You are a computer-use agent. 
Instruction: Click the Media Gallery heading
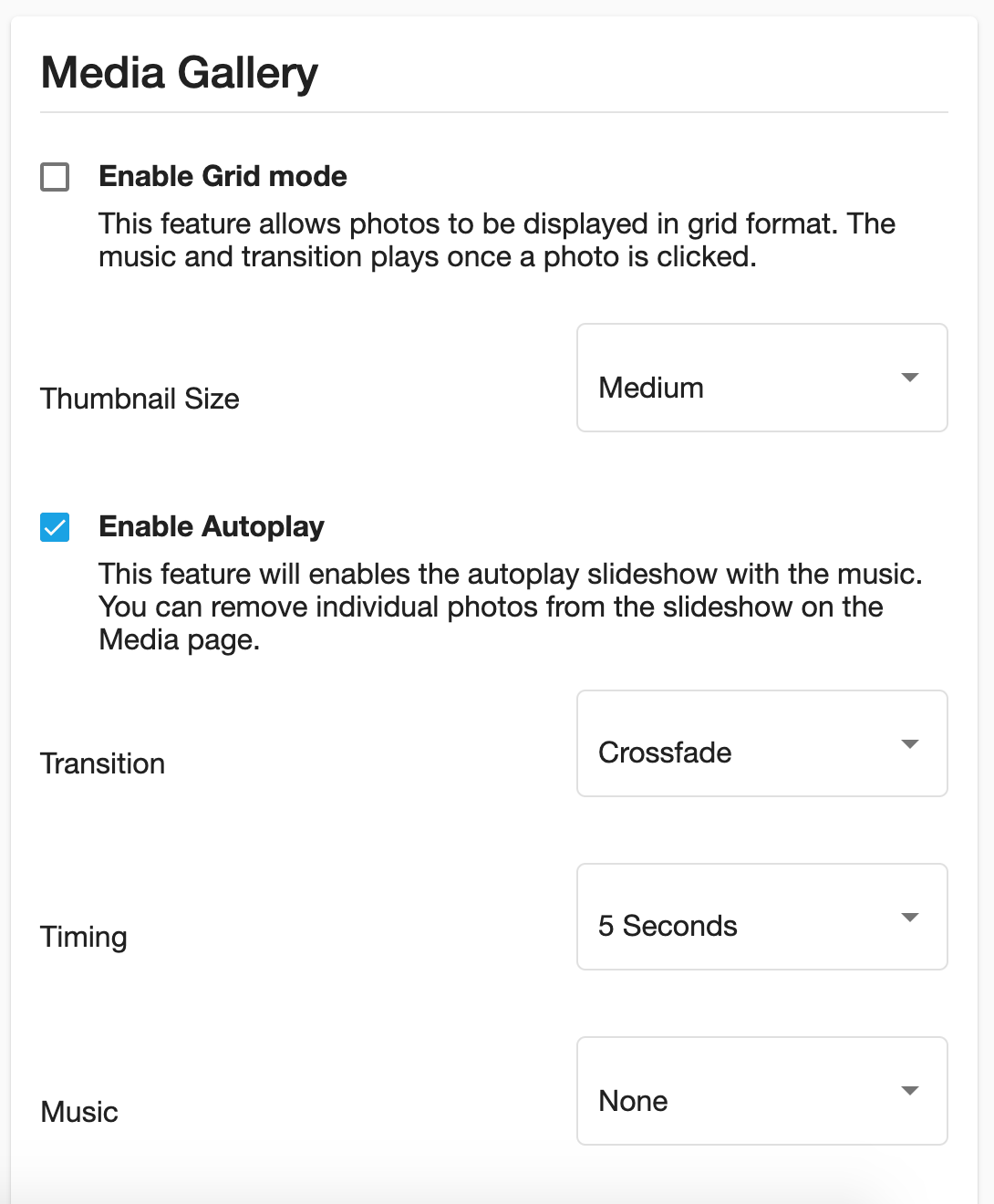coord(180,73)
